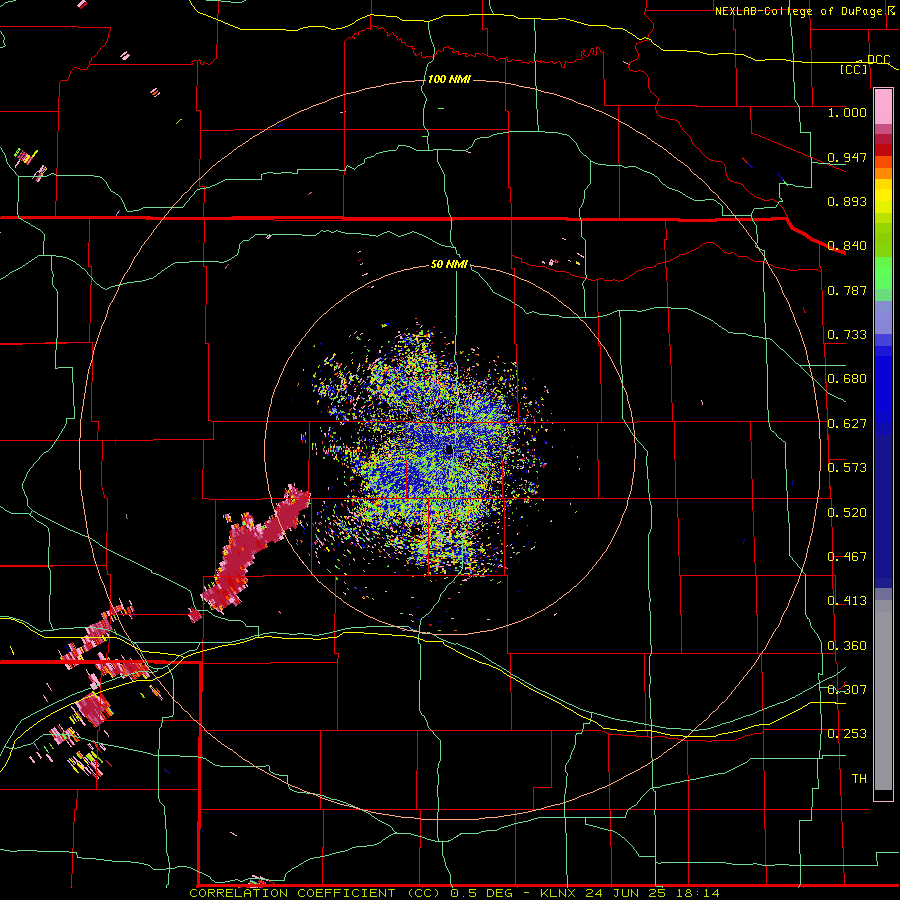
Task: Click the 18:14 timestamp in the caption
Action: point(697,893)
